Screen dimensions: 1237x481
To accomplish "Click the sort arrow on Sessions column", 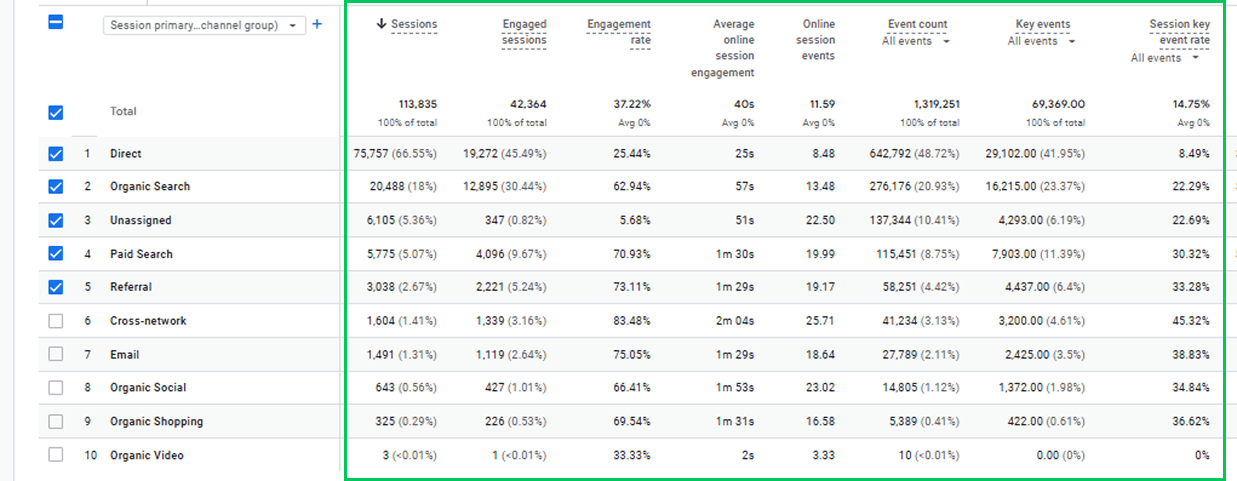I will 382,24.
